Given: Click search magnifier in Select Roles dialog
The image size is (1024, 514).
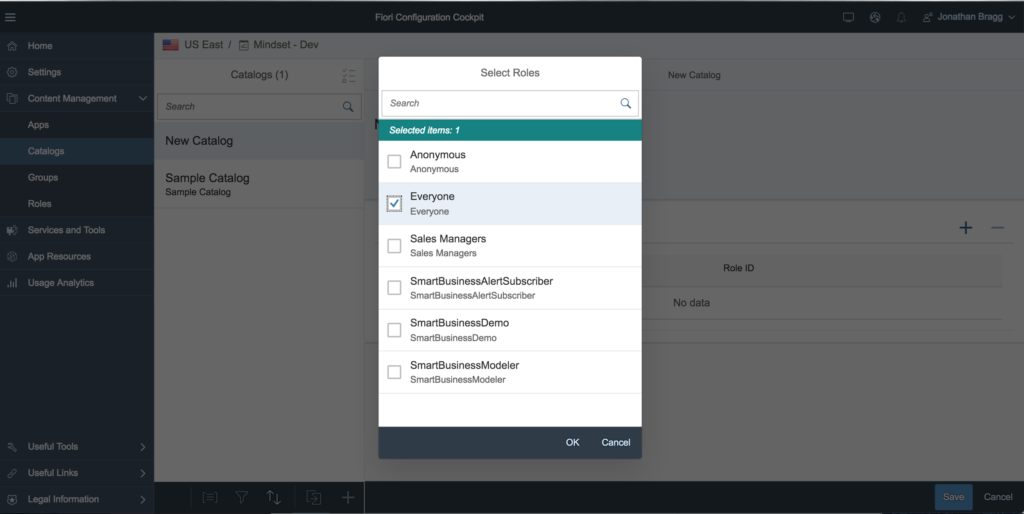Looking at the screenshot, I should point(626,103).
